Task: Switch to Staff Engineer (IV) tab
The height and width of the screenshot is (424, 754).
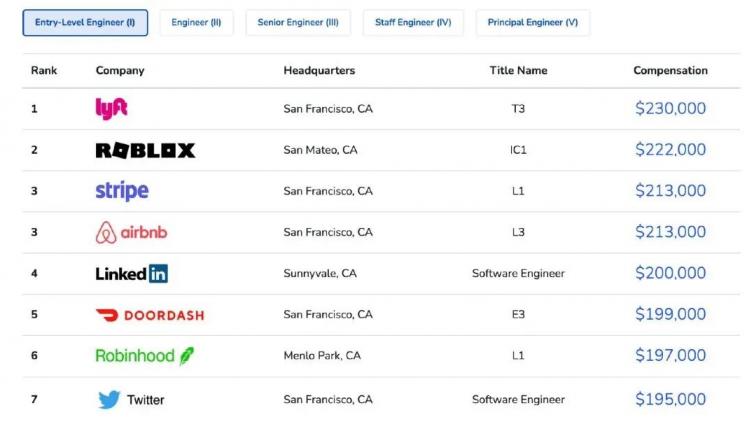Action: point(413,23)
